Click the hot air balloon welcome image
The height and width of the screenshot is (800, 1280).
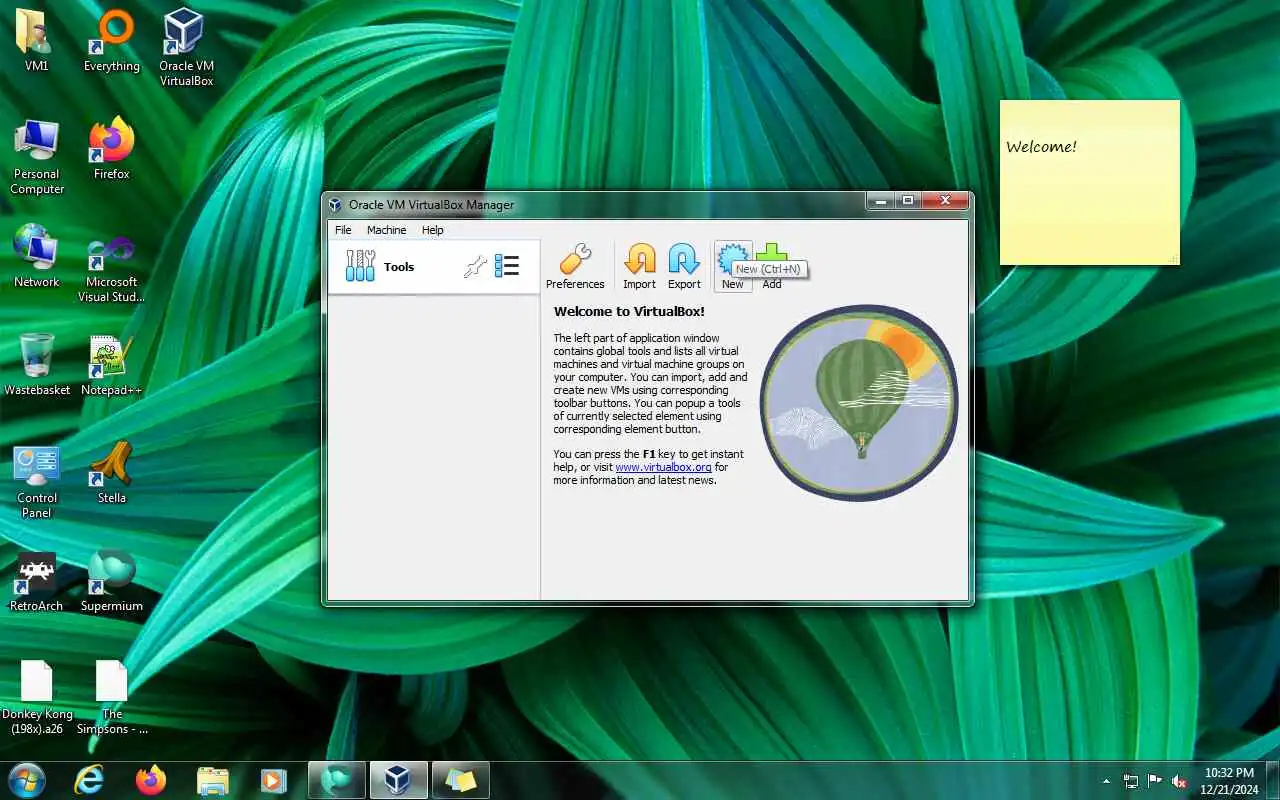859,403
